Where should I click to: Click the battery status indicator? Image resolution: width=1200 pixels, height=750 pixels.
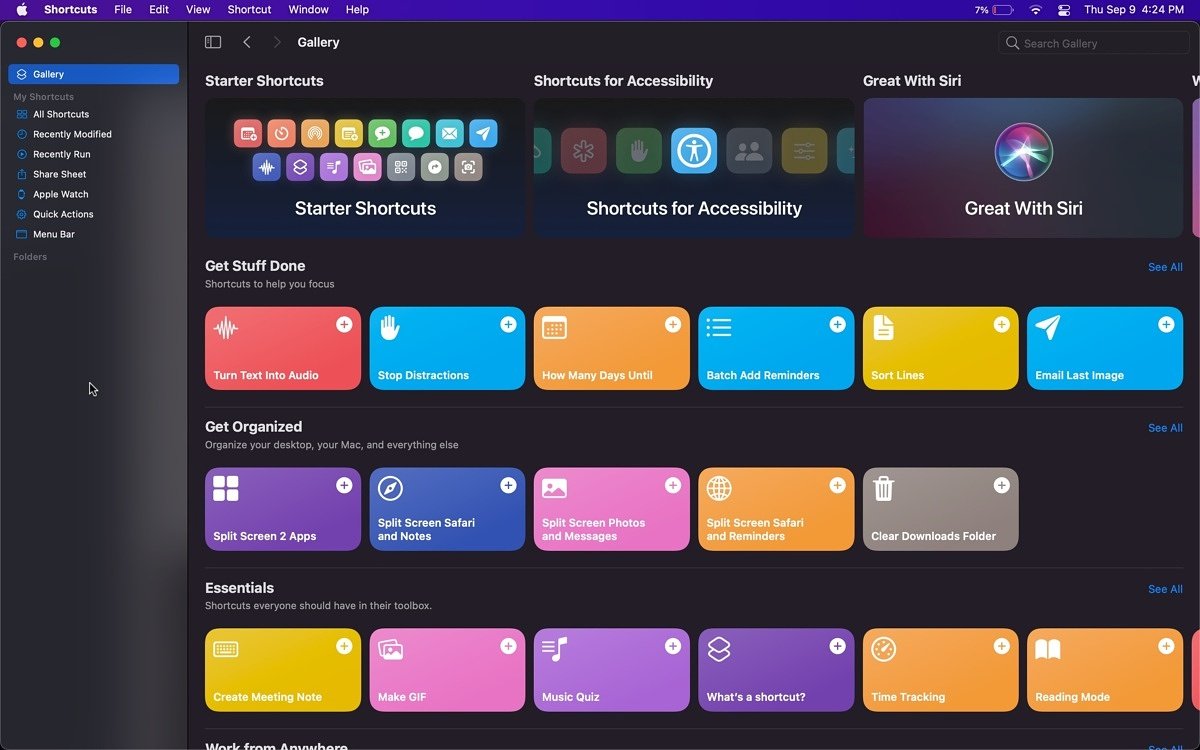click(x=995, y=10)
